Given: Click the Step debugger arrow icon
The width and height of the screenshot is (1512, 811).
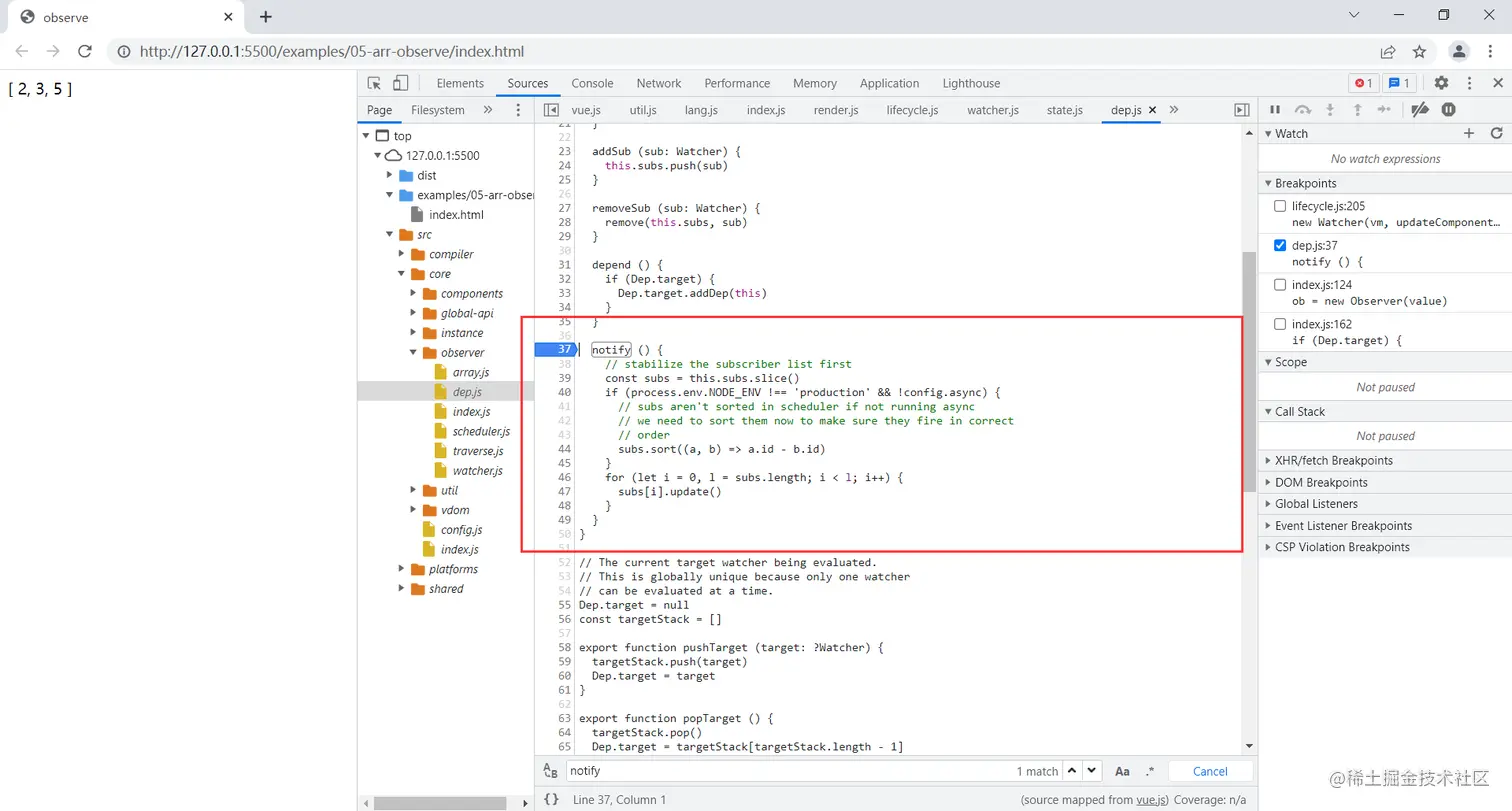Looking at the screenshot, I should (1384, 110).
